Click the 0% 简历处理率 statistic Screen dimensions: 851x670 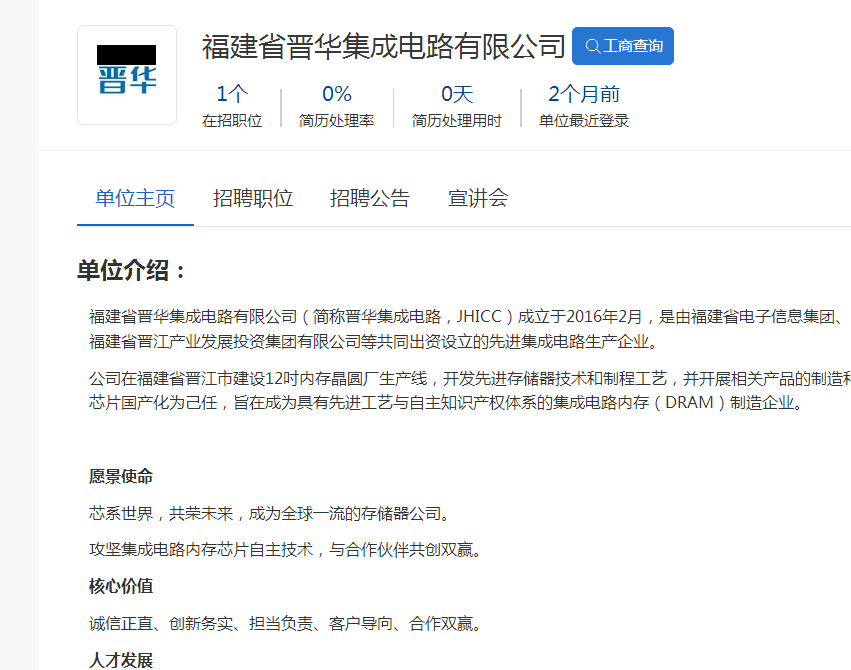(336, 106)
